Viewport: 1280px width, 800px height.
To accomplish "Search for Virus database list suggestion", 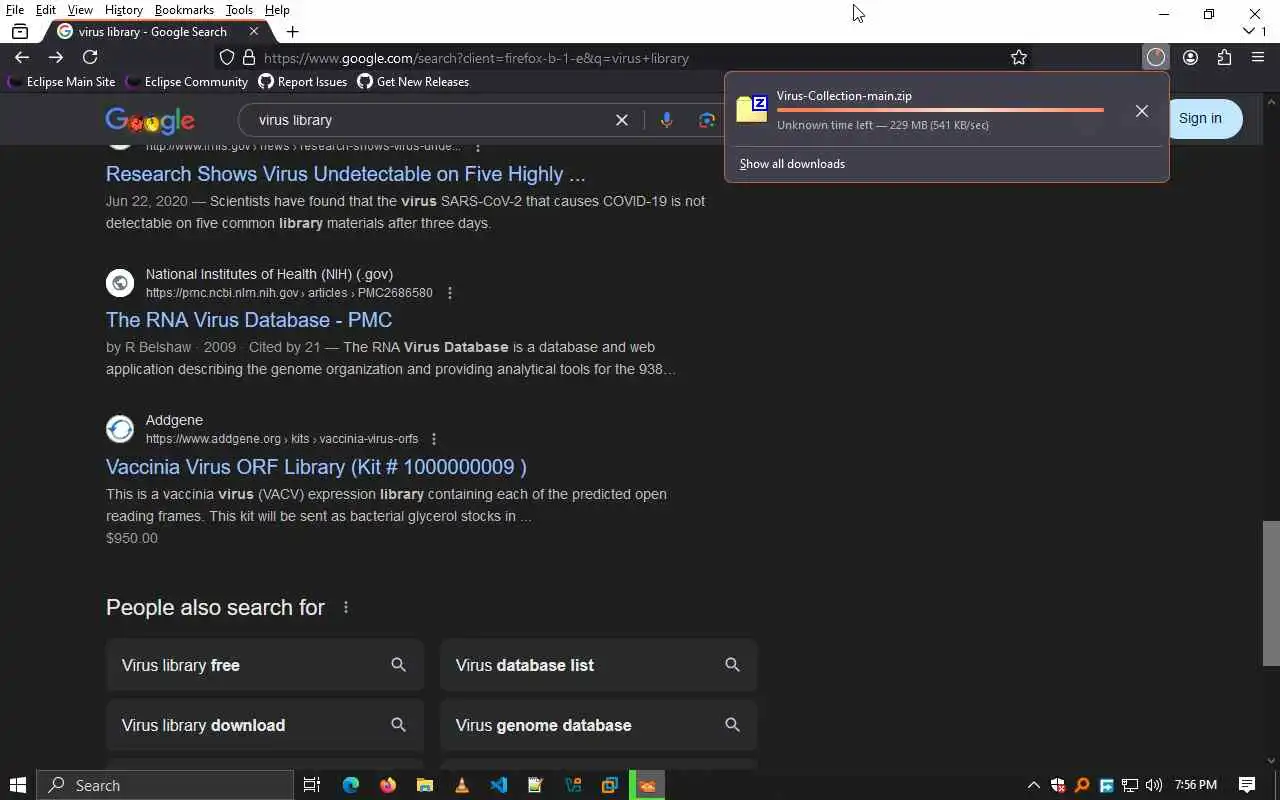I will tap(599, 665).
